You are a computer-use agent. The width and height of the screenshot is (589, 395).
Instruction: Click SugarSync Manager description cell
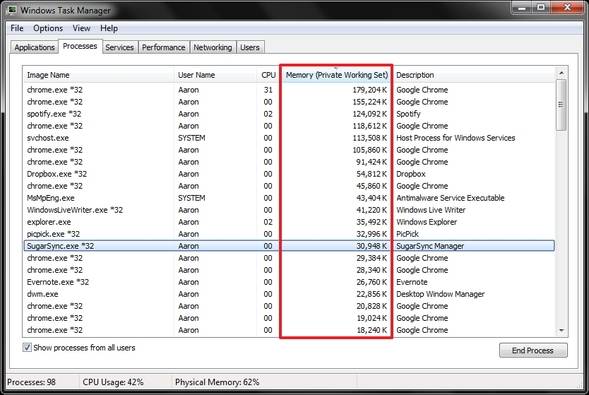[x=430, y=246]
